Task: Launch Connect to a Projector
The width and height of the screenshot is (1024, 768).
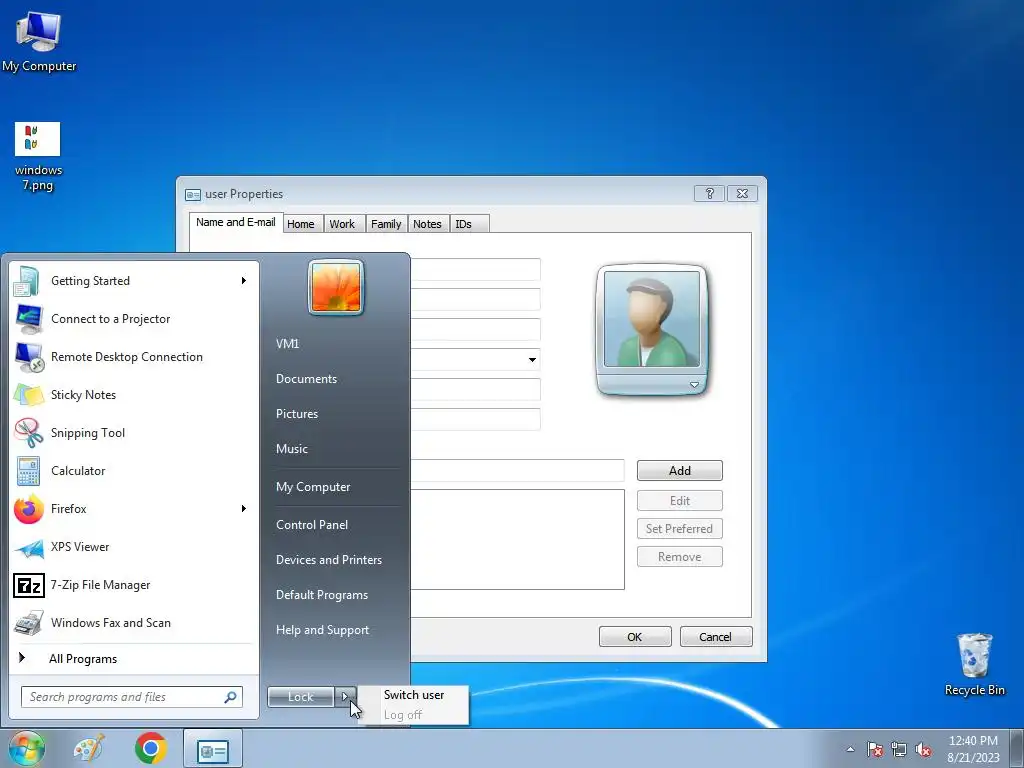Action: pos(134,319)
